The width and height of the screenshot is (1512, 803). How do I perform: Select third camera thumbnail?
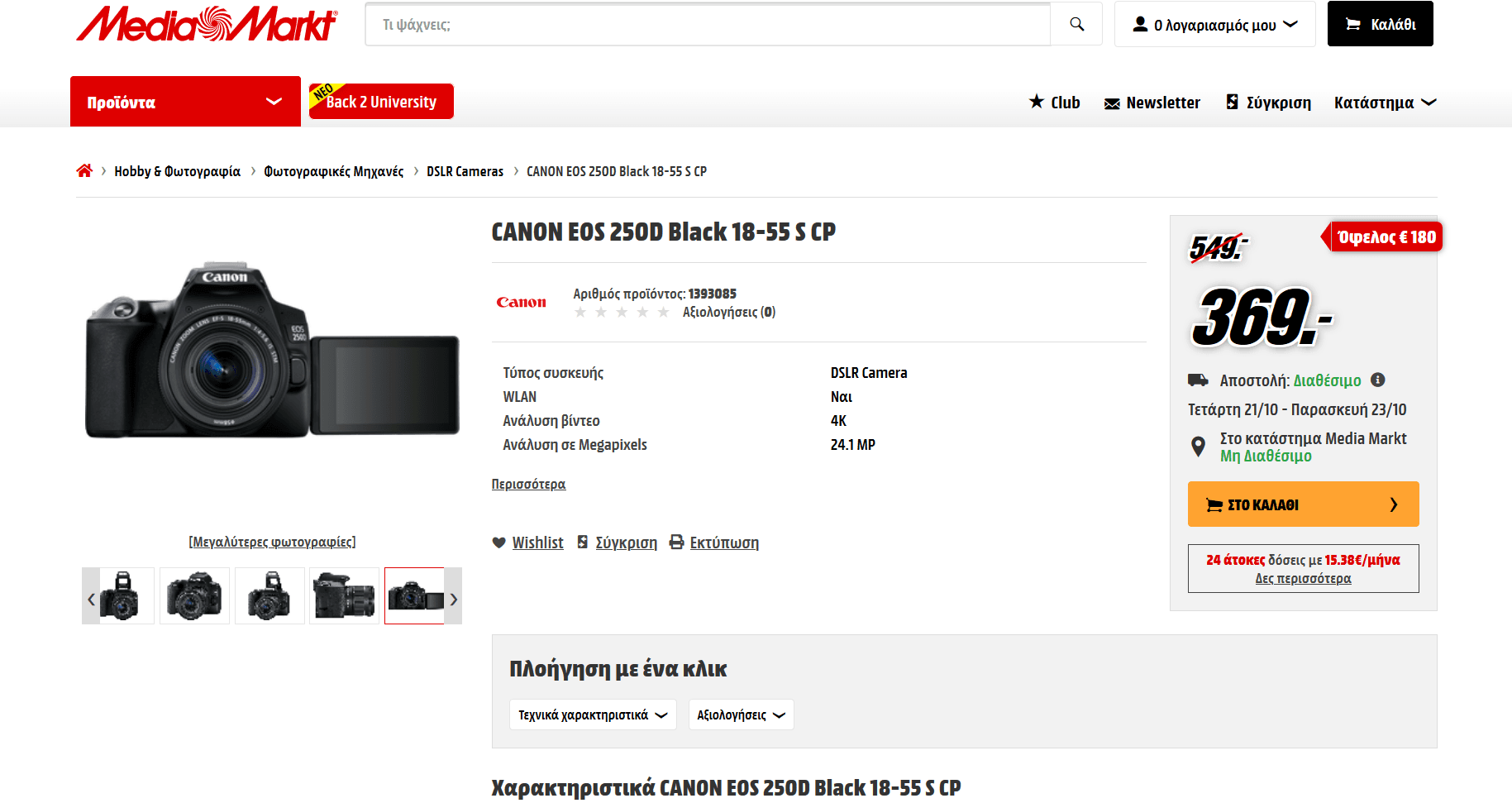(x=269, y=595)
